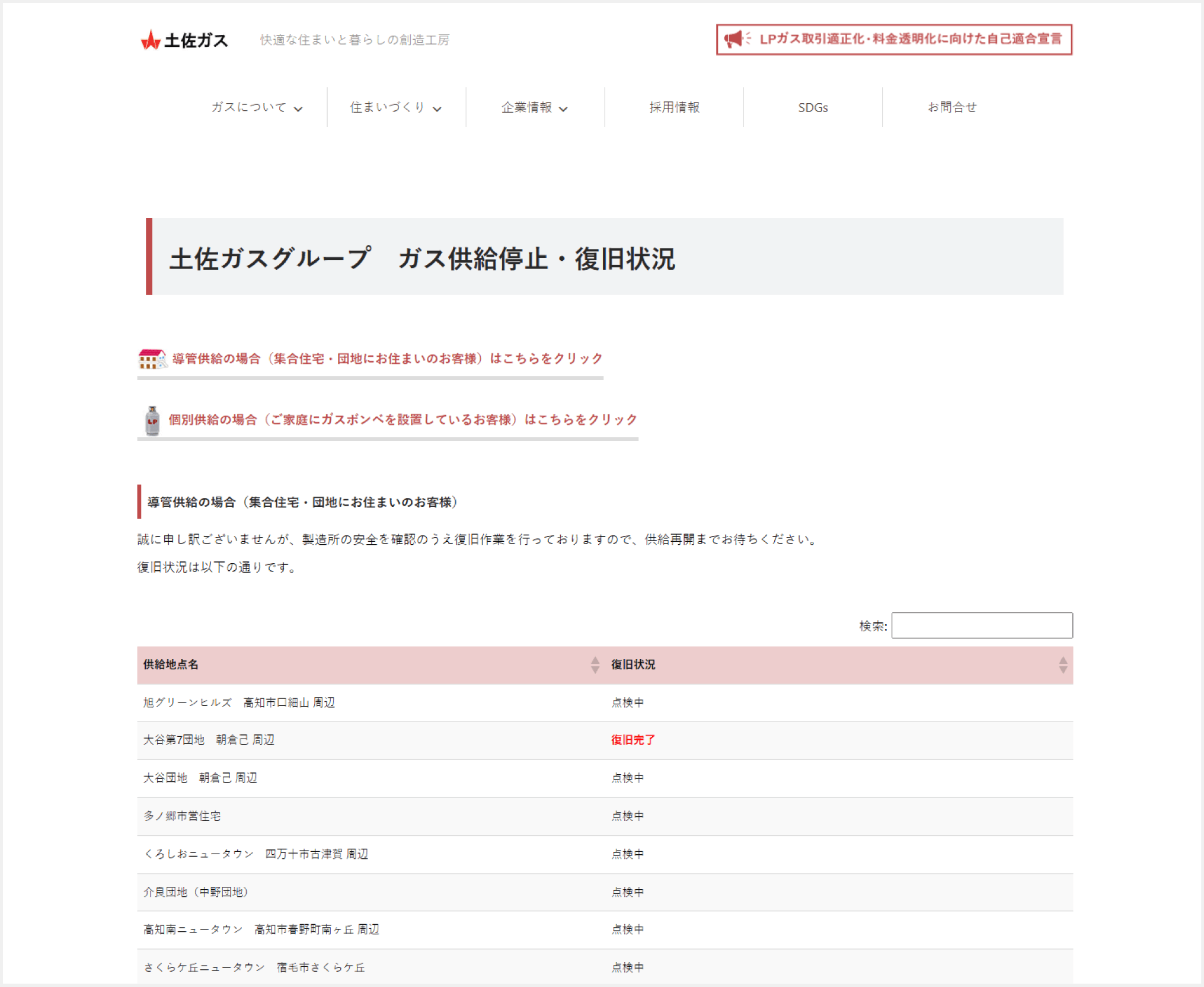The image size is (1204, 987).
Task: Open the お問合せ menu item
Action: (x=951, y=107)
